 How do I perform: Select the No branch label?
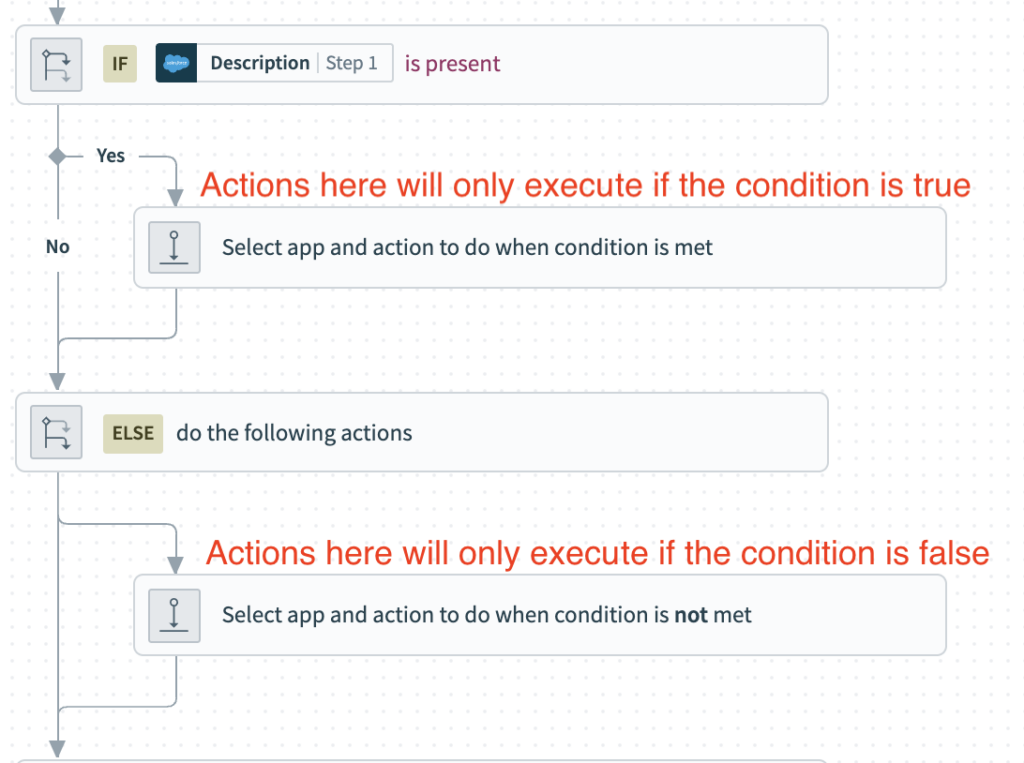click(57, 246)
